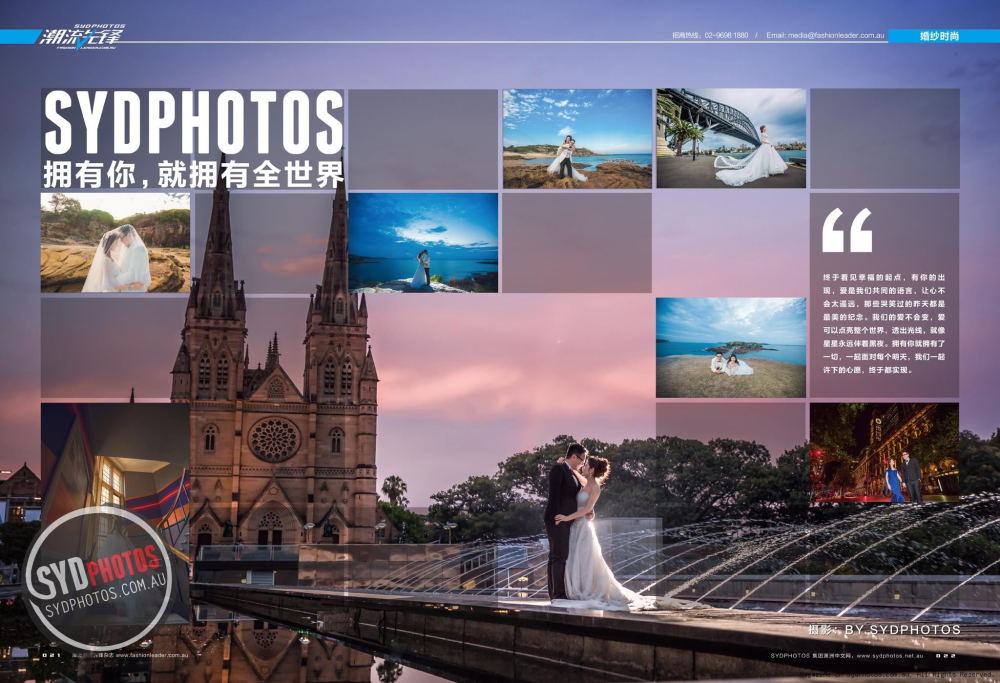This screenshot has height=683, width=1000.
Task: Open the www.sydphotos.net.au footer link
Action: click(890, 656)
